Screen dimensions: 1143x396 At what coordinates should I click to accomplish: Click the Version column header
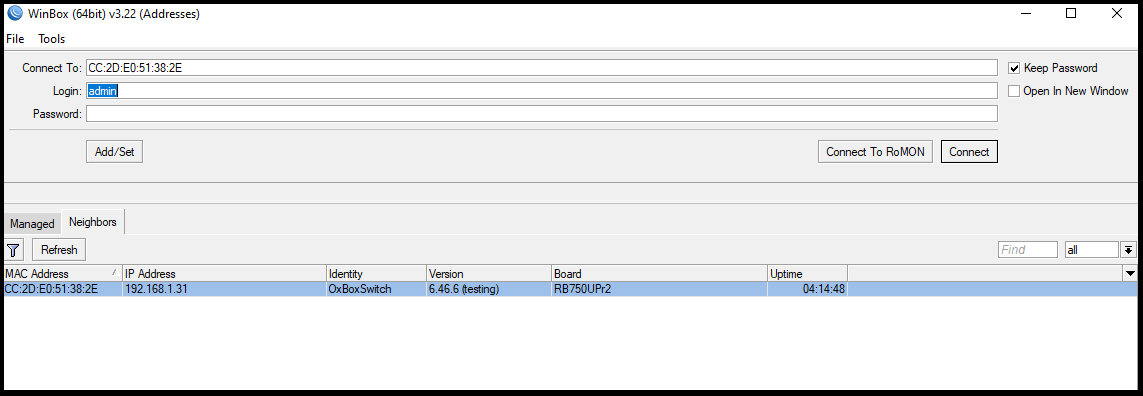click(x=488, y=273)
